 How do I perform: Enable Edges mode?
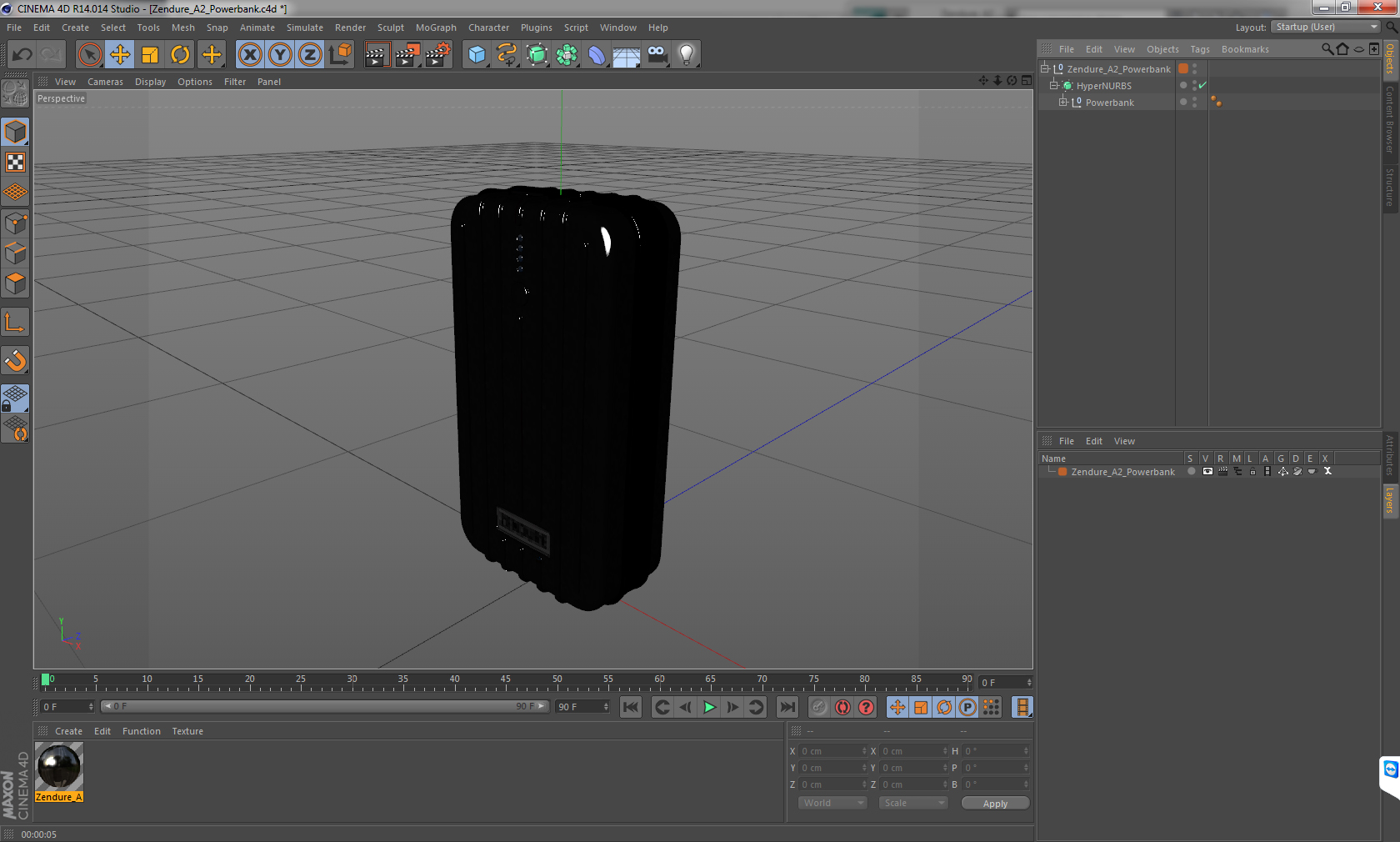[x=15, y=253]
